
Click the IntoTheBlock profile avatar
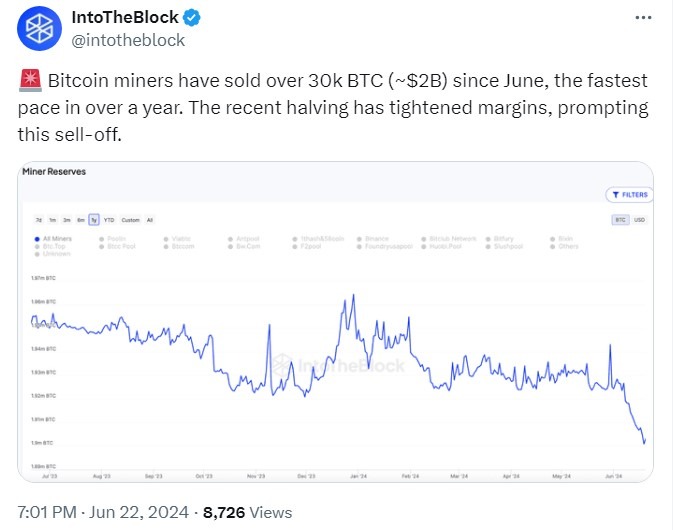(x=39, y=28)
